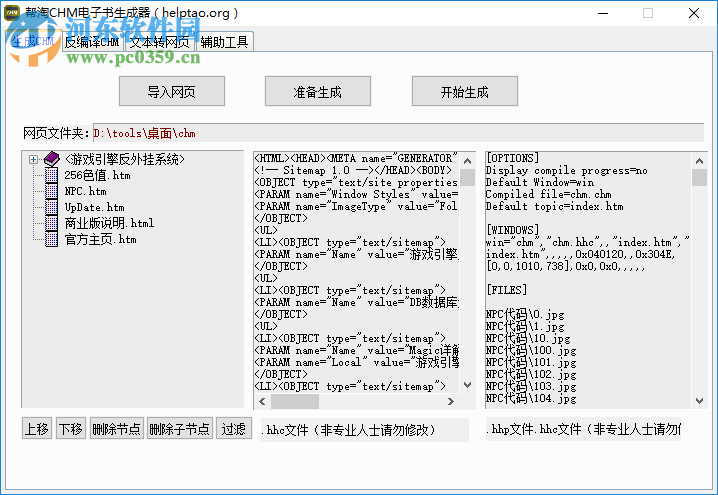Click the 下移 button
This screenshot has width=718, height=495.
(71, 429)
